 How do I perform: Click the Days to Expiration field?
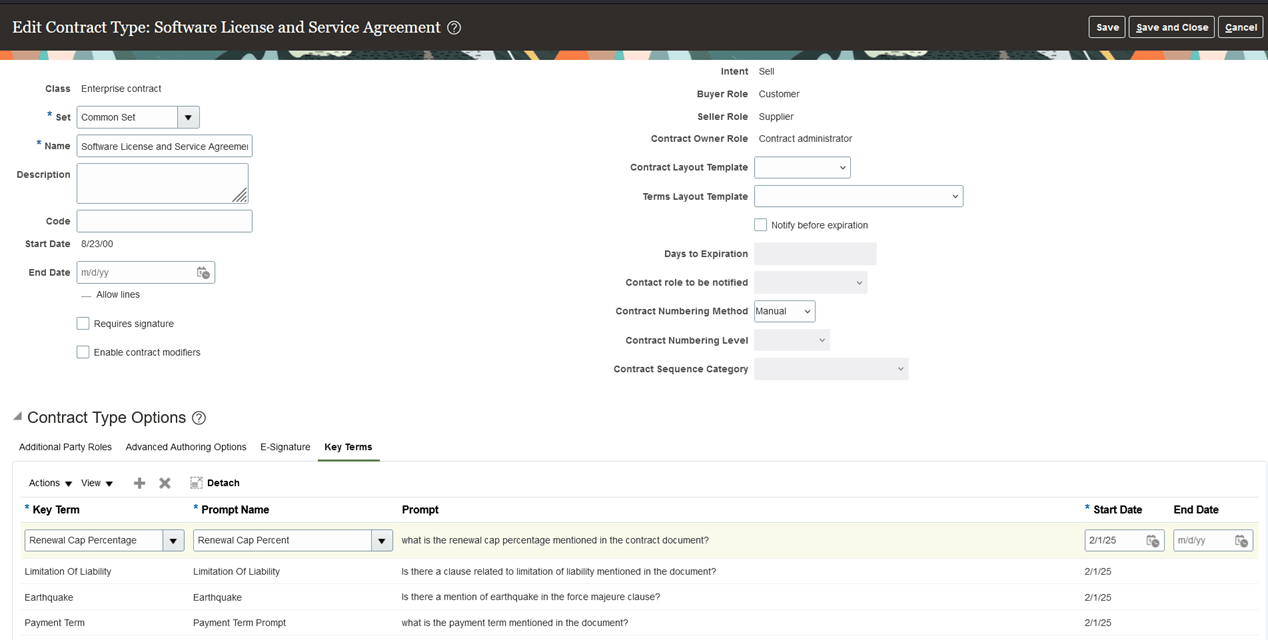click(x=815, y=254)
